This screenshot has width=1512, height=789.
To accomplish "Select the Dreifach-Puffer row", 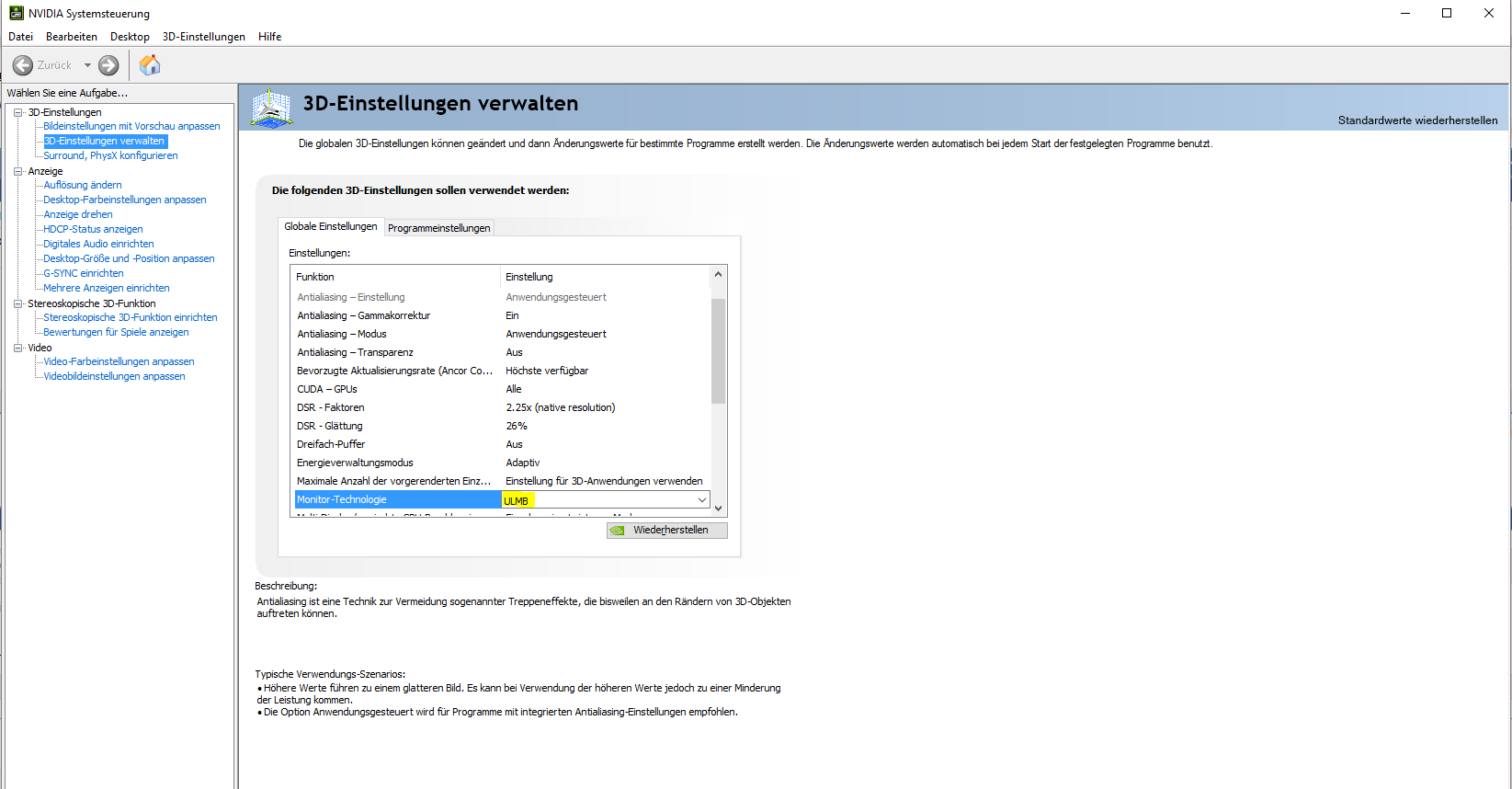I will [x=502, y=444].
